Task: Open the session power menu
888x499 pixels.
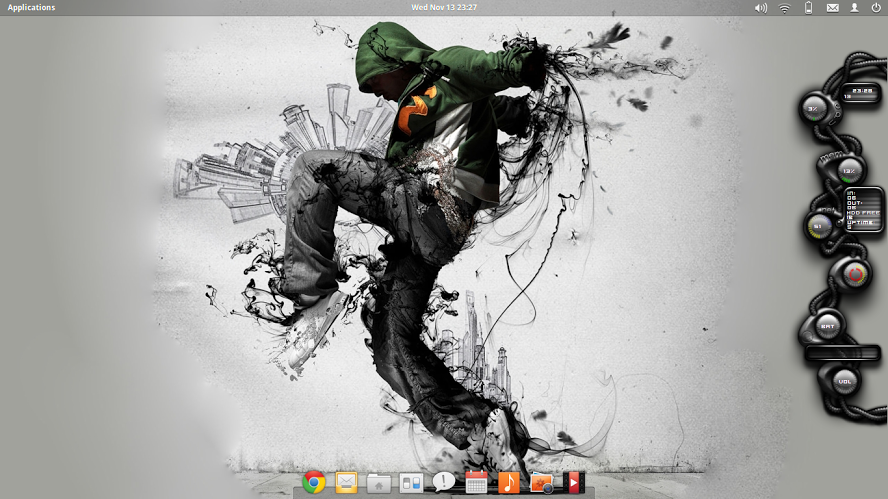Action: (876, 7)
